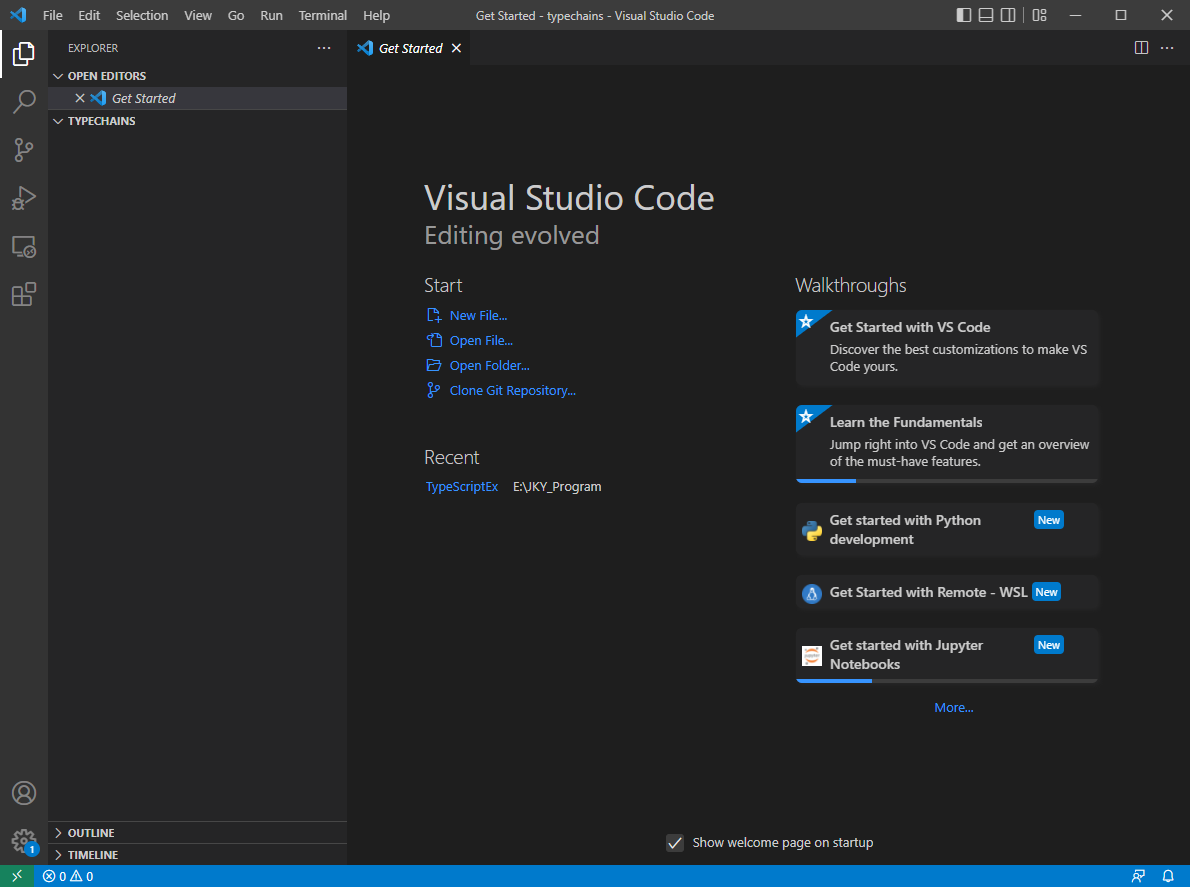Viewport: 1190px width, 887px height.
Task: Open the Explorer view in activity bar
Action: pyautogui.click(x=24, y=54)
